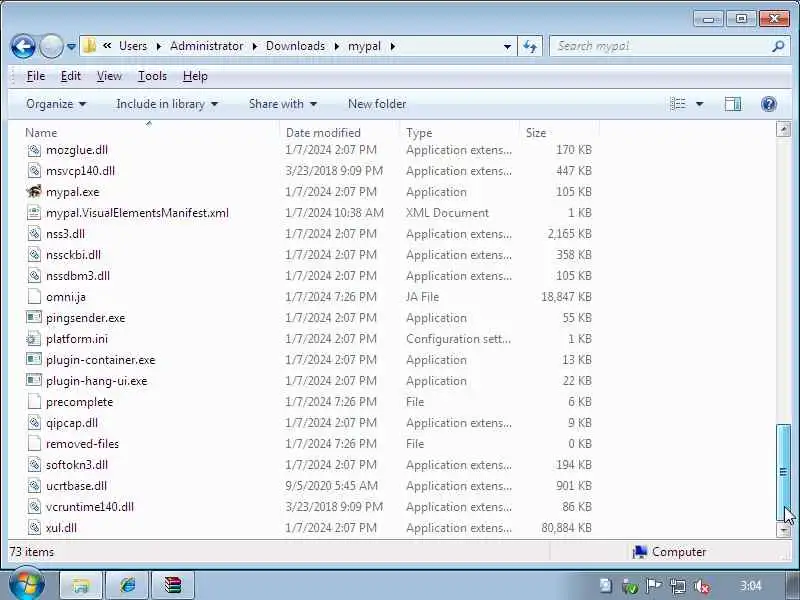
Task: Select the xul.dll file icon
Action: click(x=34, y=527)
